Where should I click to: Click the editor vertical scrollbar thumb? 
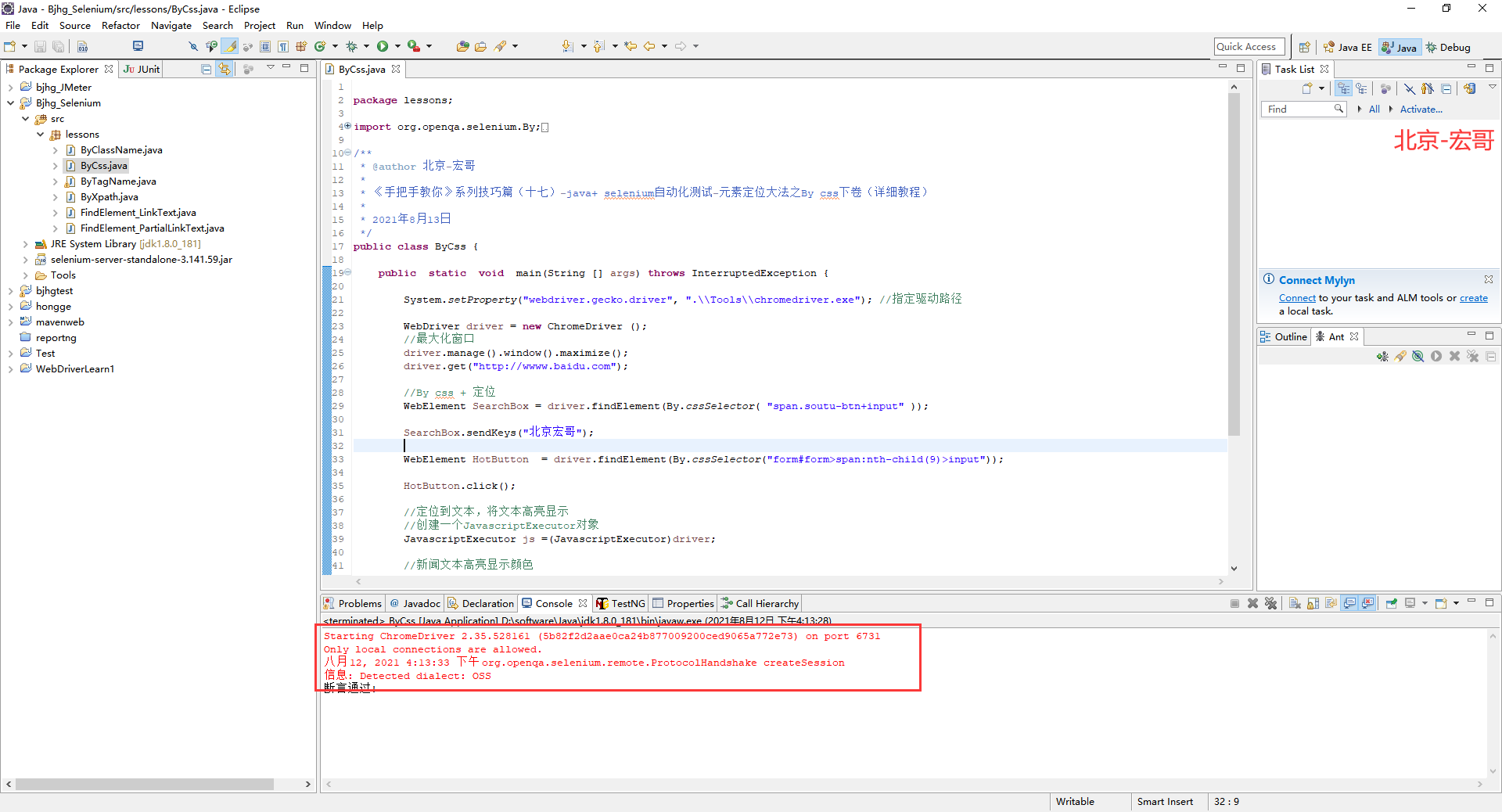(x=1234, y=264)
